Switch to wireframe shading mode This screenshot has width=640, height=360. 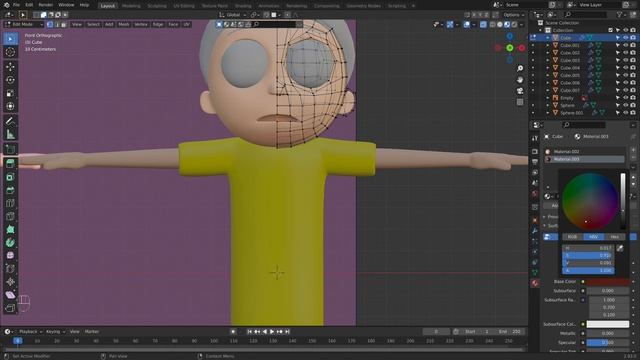tap(493, 24)
